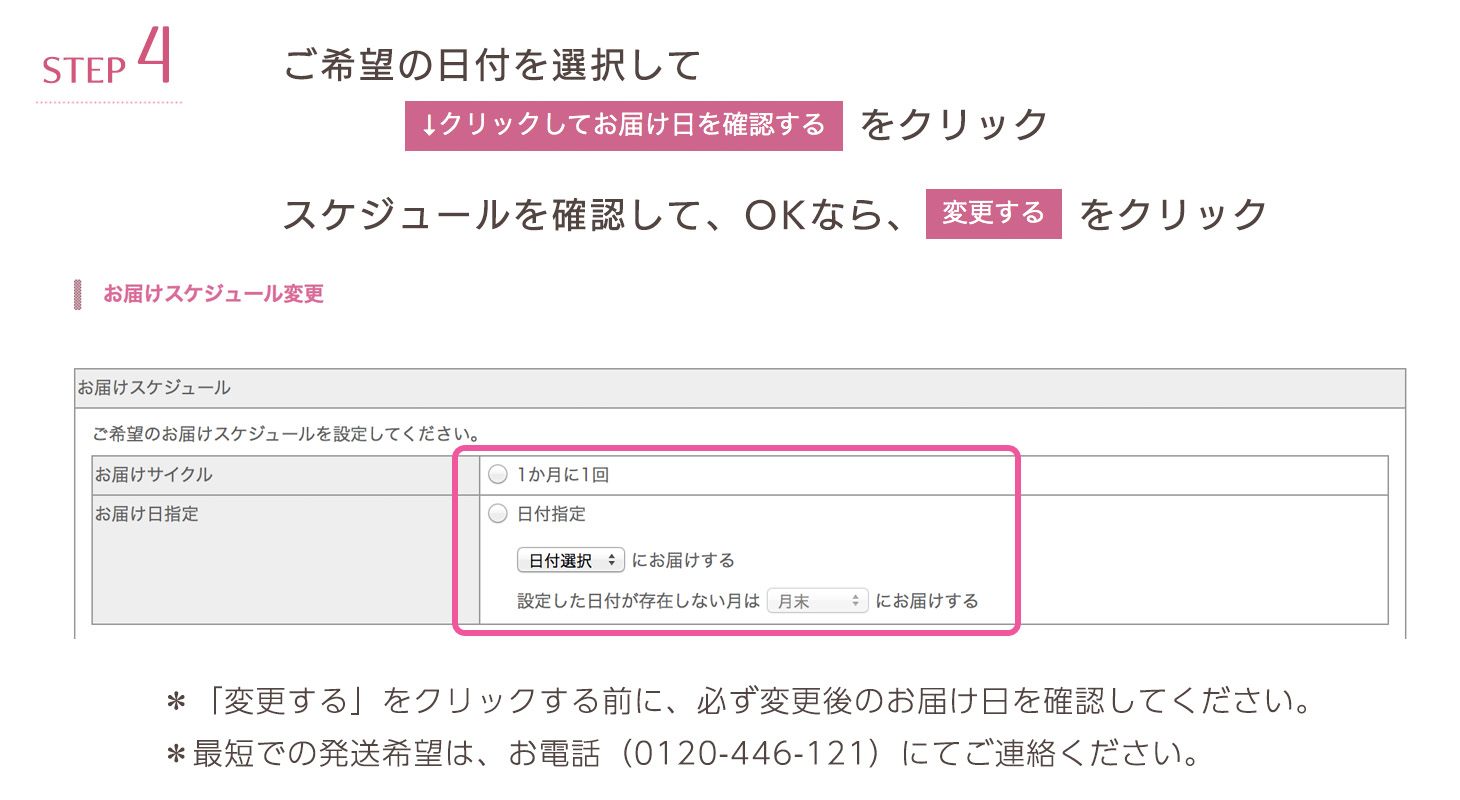This screenshot has height=800, width=1460.
Task: Click the note about confirming 変更後のお届け日
Action: click(x=738, y=701)
